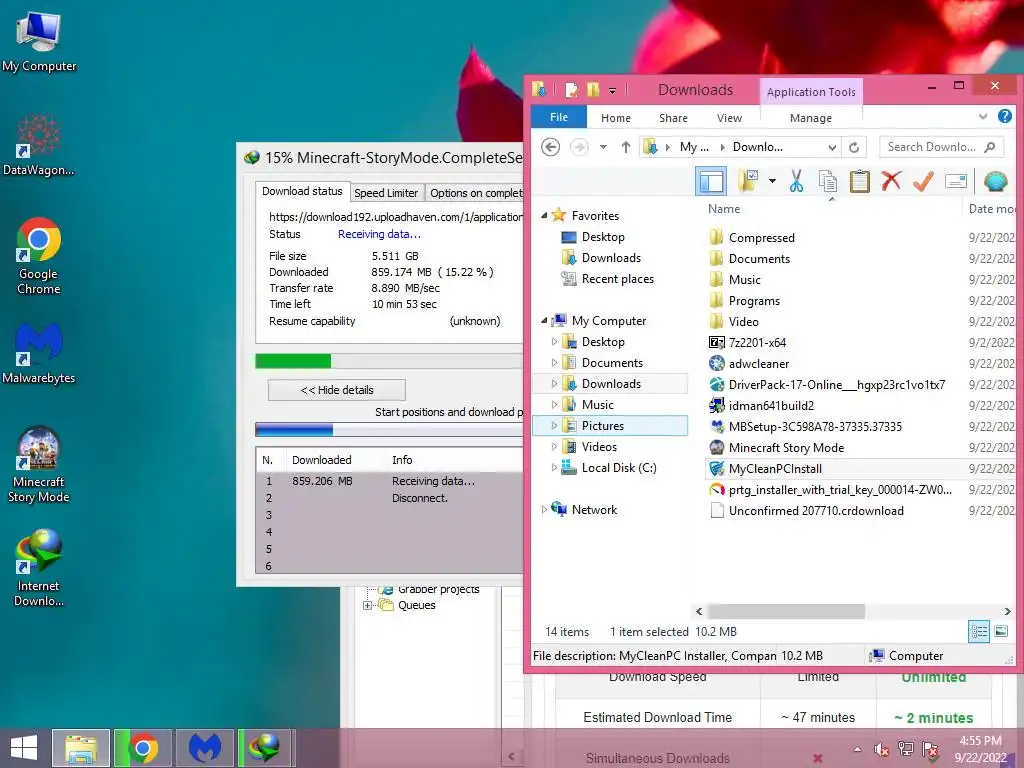The width and height of the screenshot is (1024, 768).
Task: Collapse the Favorites tree group
Action: [544, 215]
